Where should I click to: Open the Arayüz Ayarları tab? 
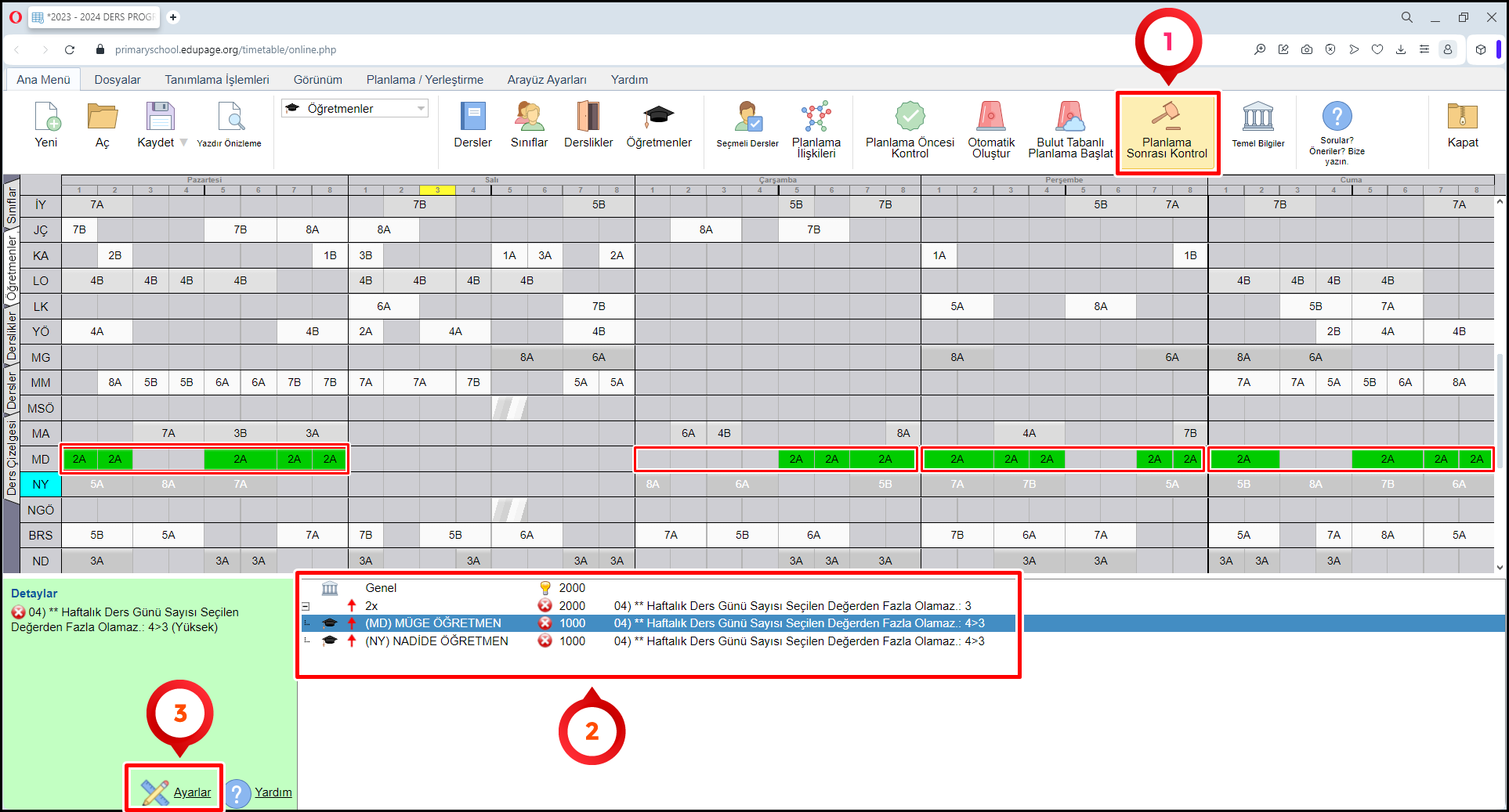pos(547,79)
